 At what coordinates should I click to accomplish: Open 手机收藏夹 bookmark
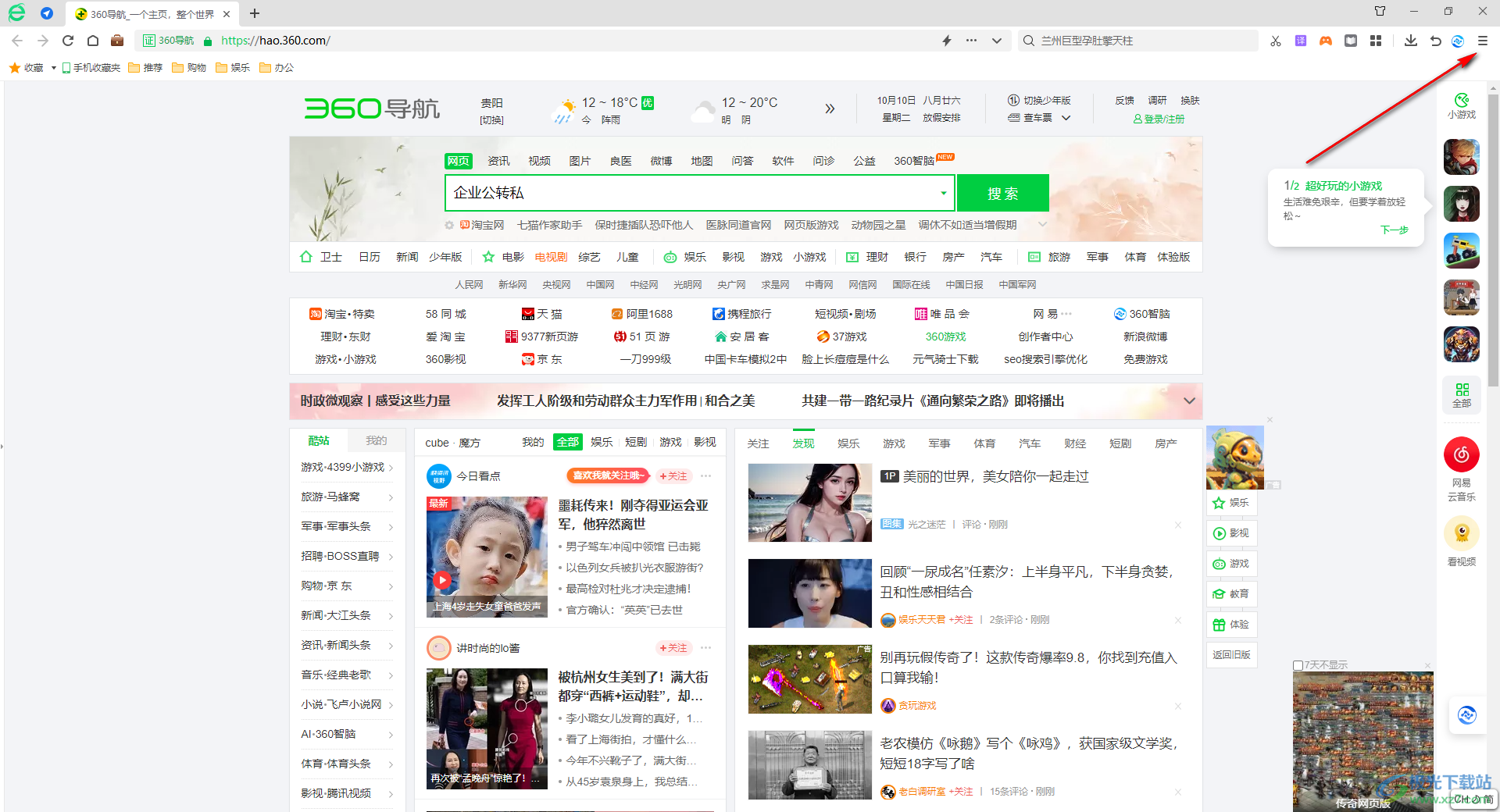click(91, 68)
